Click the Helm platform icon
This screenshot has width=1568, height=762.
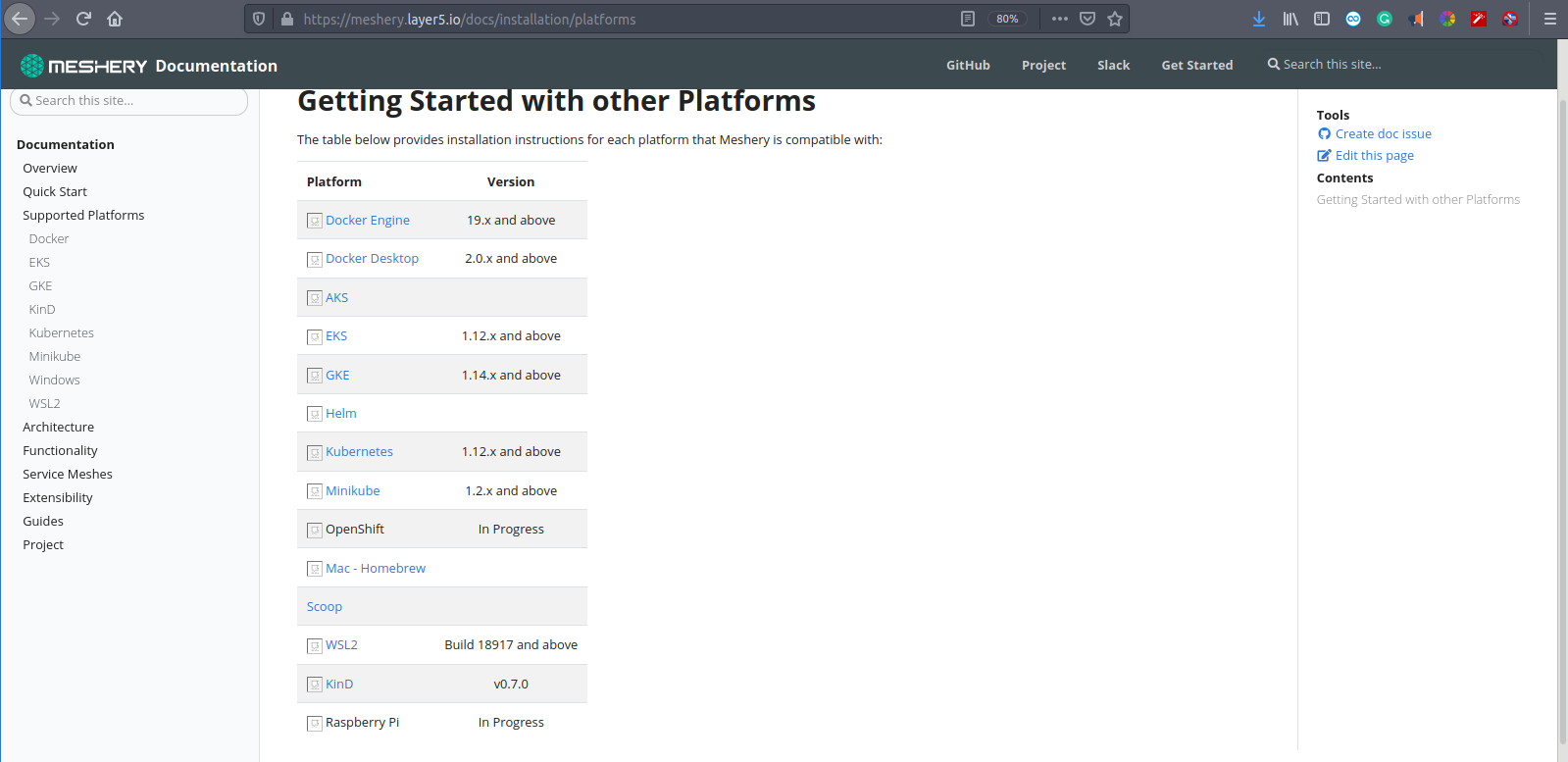[315, 414]
